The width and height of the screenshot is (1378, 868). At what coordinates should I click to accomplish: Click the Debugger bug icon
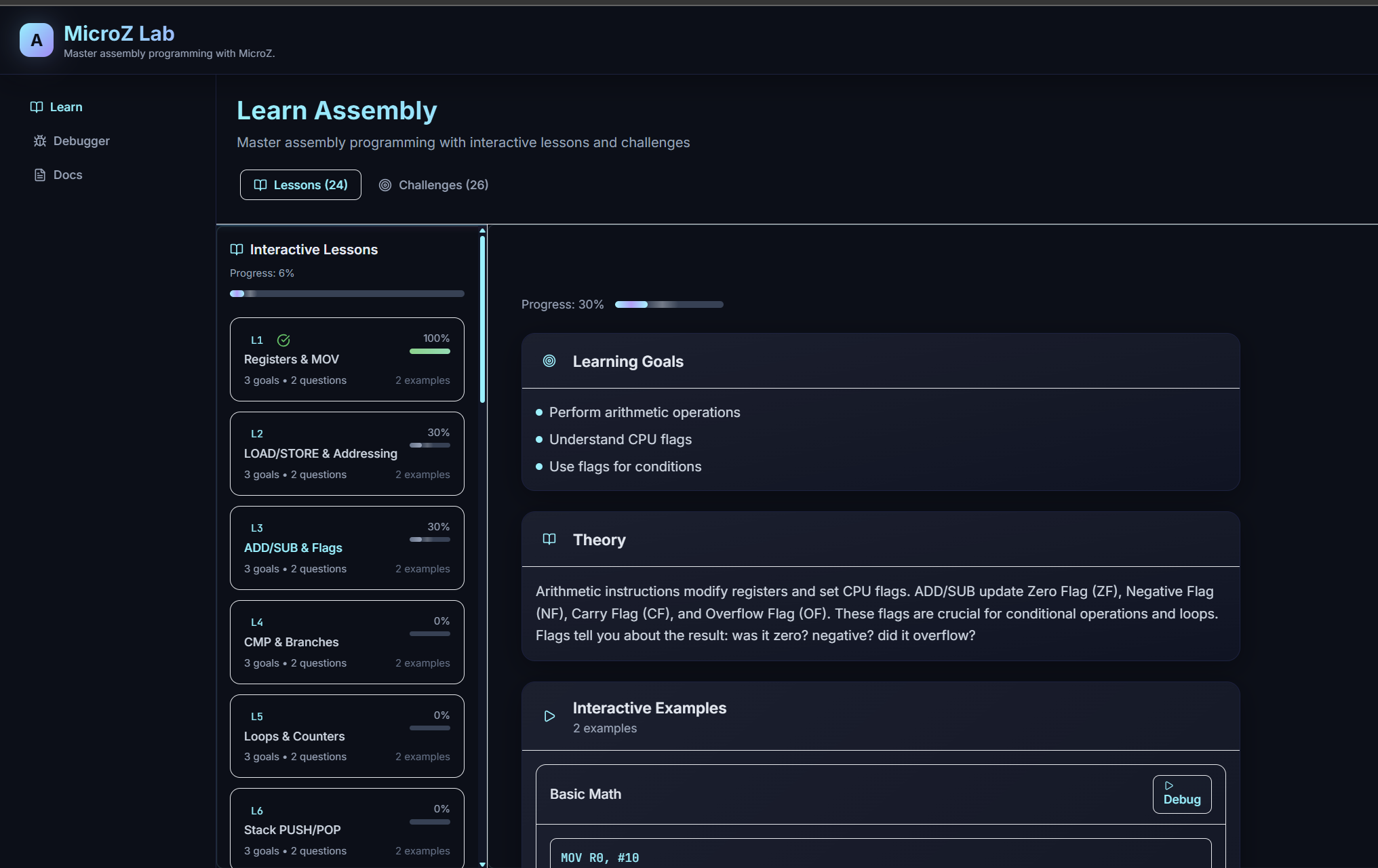[x=40, y=141]
